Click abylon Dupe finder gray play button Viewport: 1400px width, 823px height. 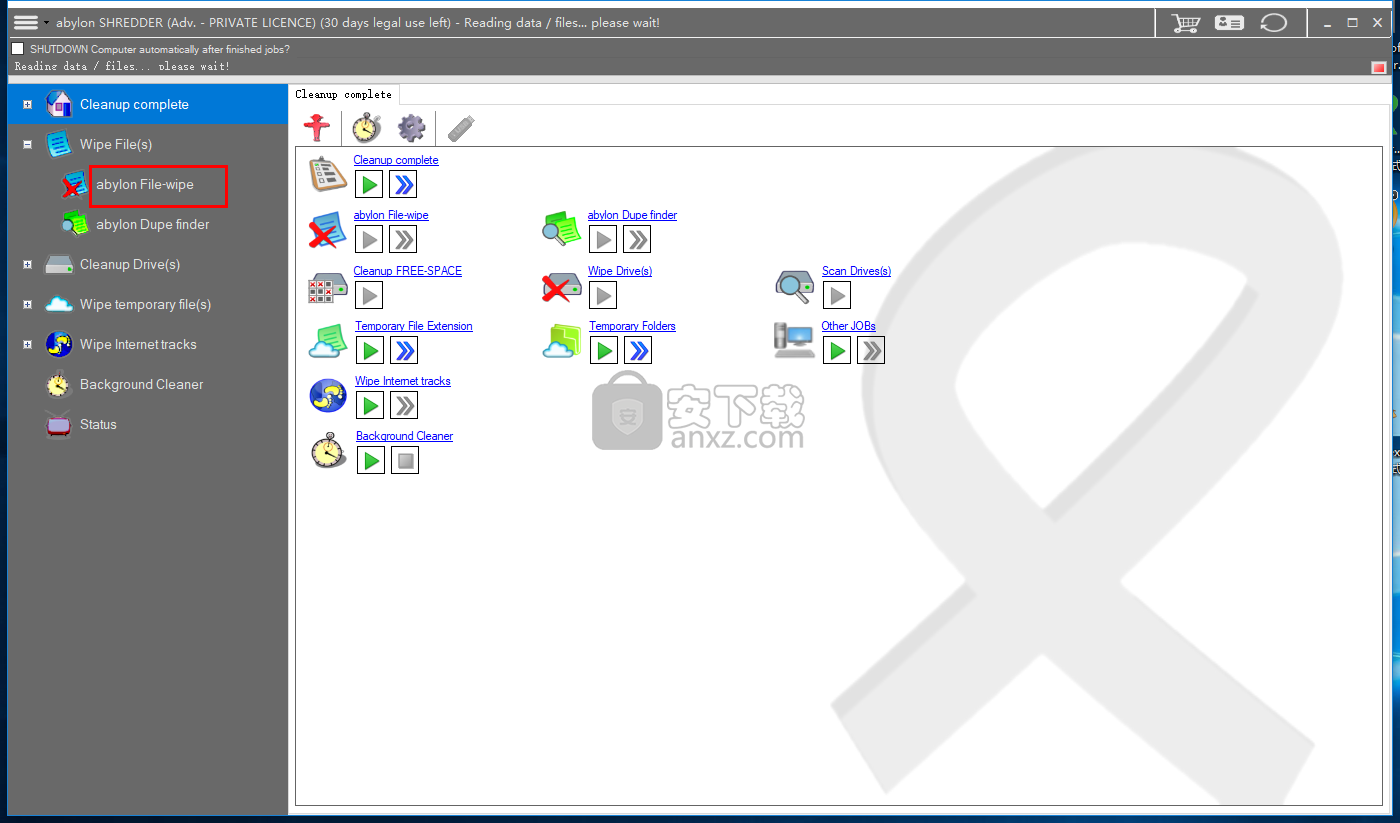tap(603, 239)
